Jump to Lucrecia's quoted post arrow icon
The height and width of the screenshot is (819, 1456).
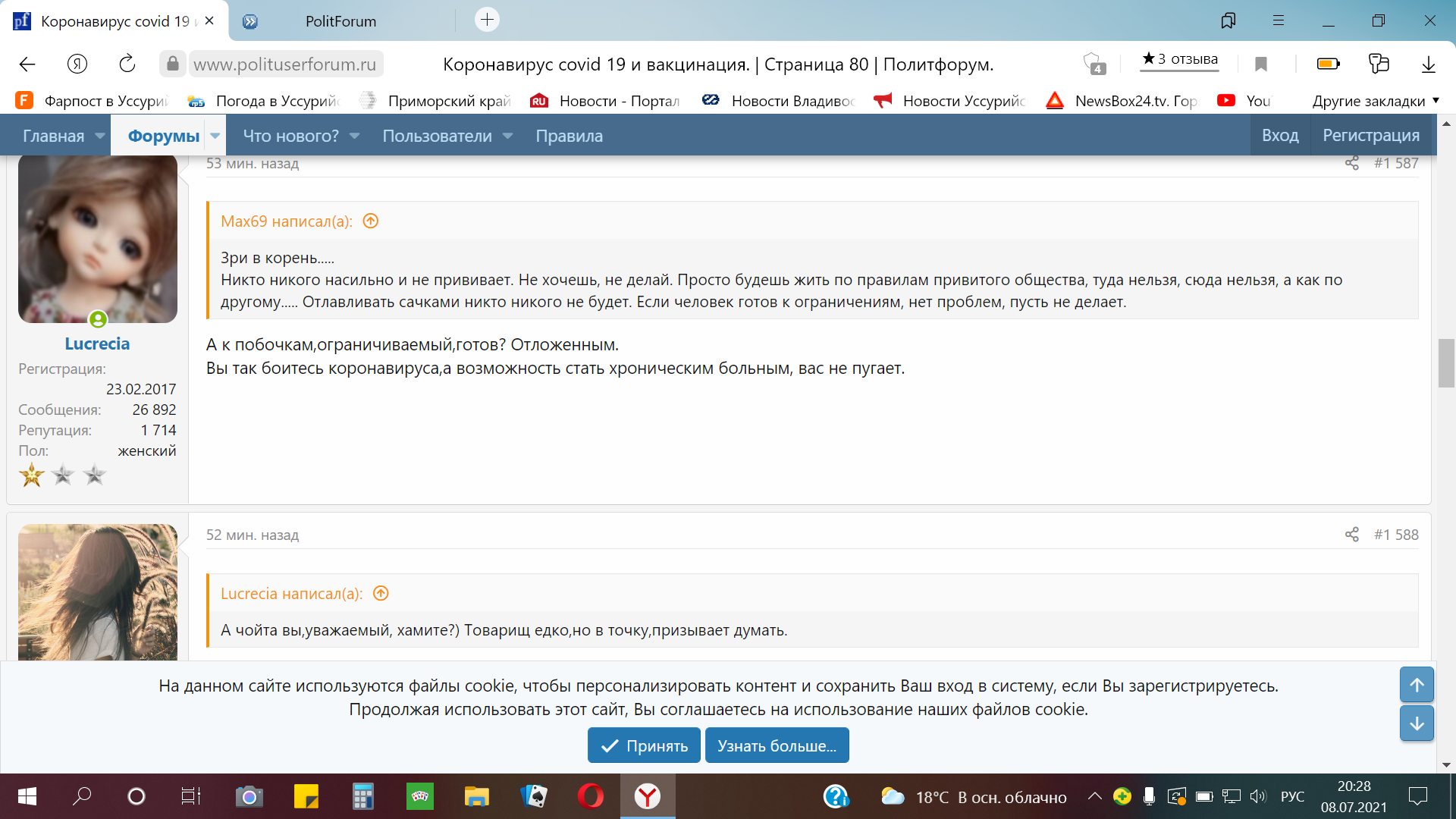coord(381,594)
